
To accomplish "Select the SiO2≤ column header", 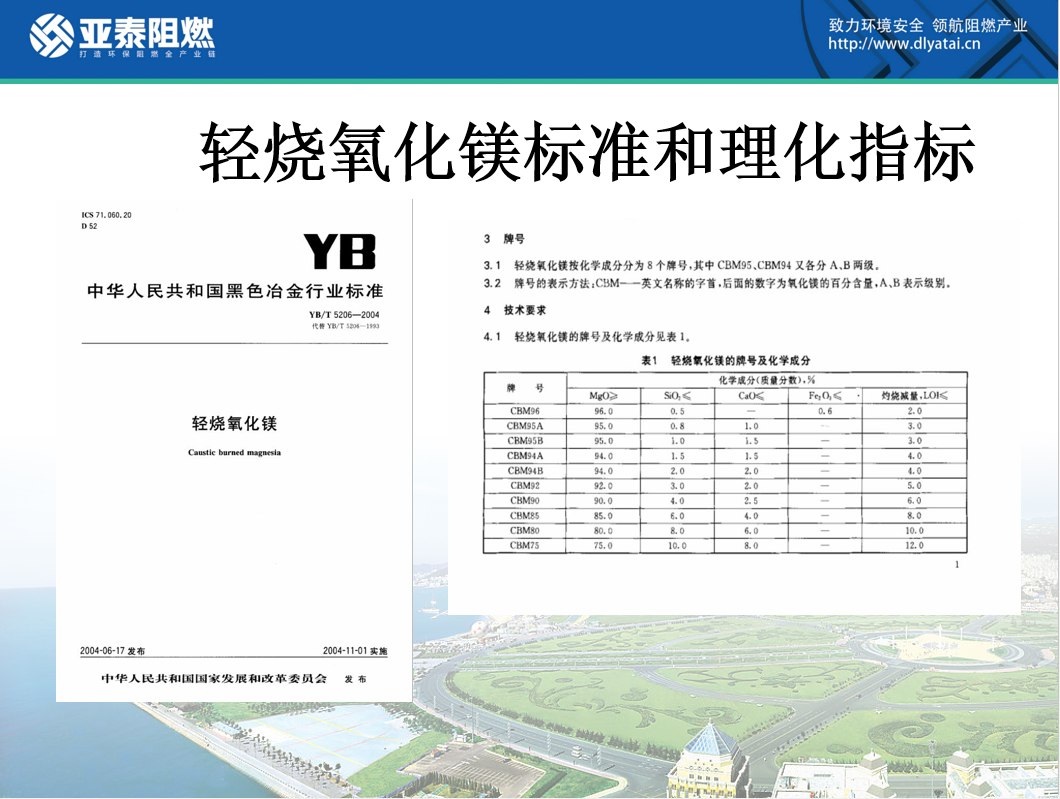I will (x=677, y=395).
